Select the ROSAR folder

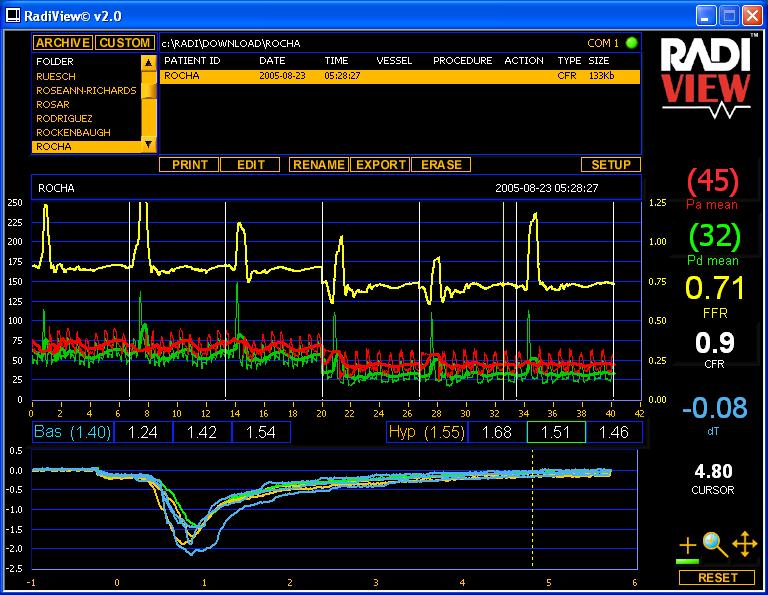(x=53, y=104)
